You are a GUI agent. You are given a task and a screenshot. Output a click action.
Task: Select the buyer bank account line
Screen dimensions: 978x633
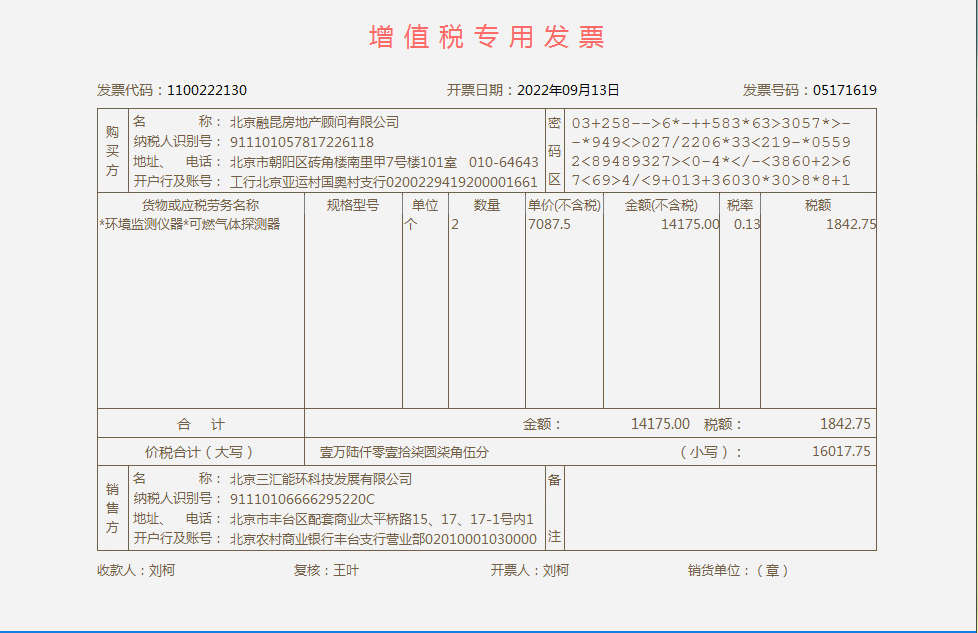pos(384,181)
